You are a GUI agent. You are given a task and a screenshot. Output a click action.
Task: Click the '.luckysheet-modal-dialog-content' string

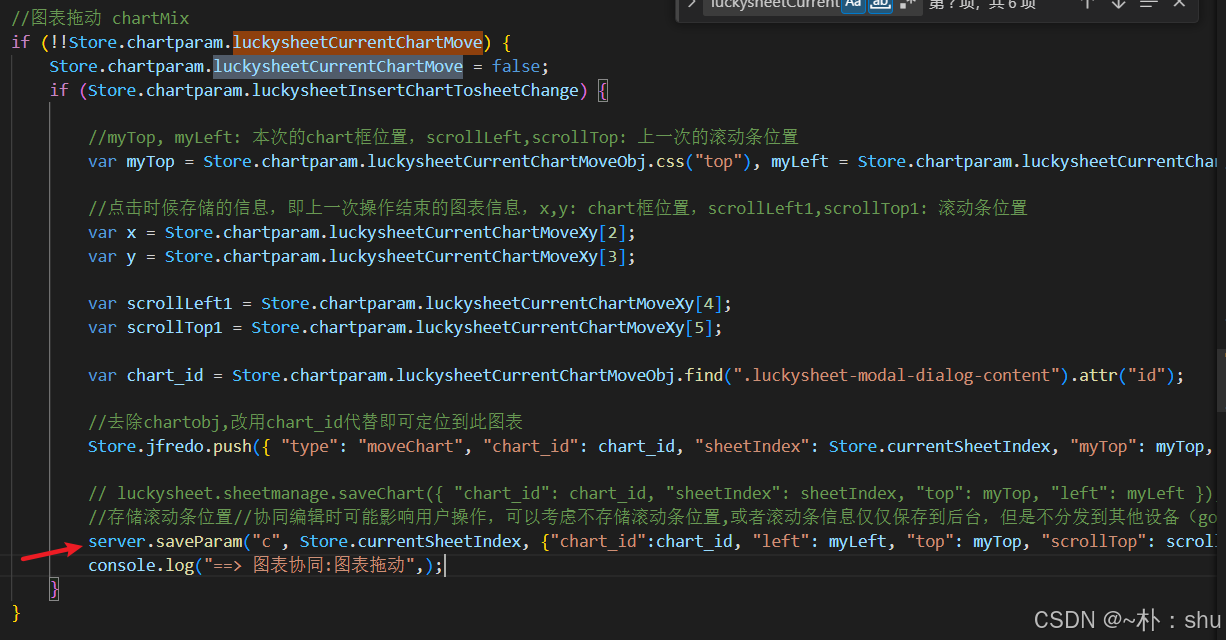[x=898, y=375]
